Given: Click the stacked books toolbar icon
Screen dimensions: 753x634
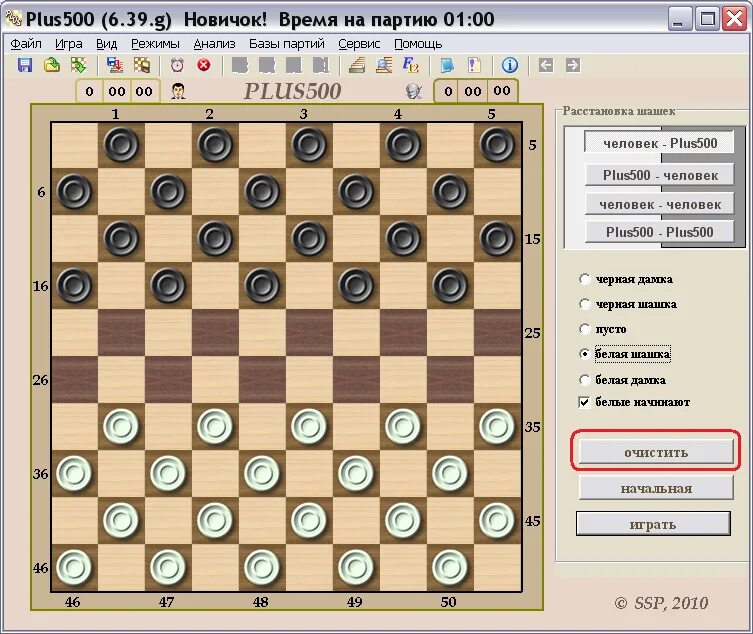Looking at the screenshot, I should [357, 65].
